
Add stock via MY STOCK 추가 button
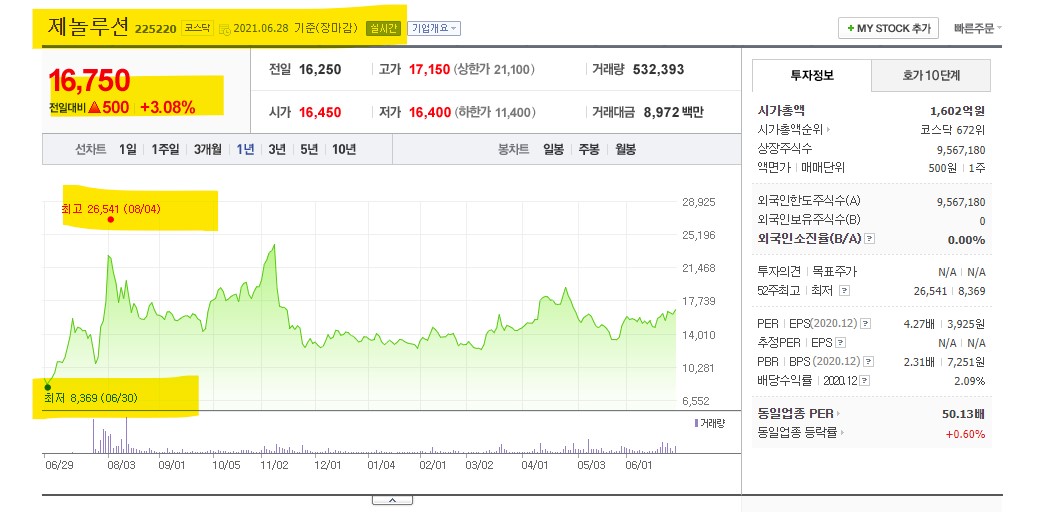pyautogui.click(x=888, y=29)
